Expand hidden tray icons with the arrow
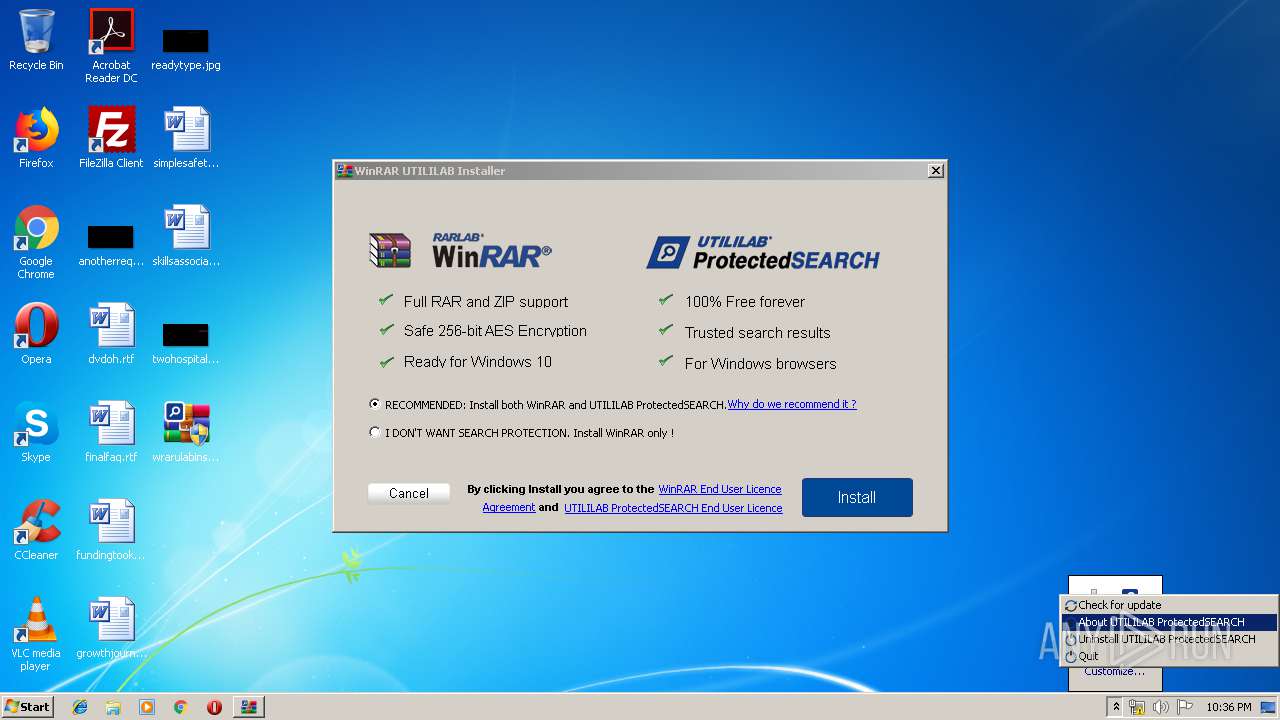Screen dimensions: 1280x720 pyautogui.click(x=1115, y=707)
